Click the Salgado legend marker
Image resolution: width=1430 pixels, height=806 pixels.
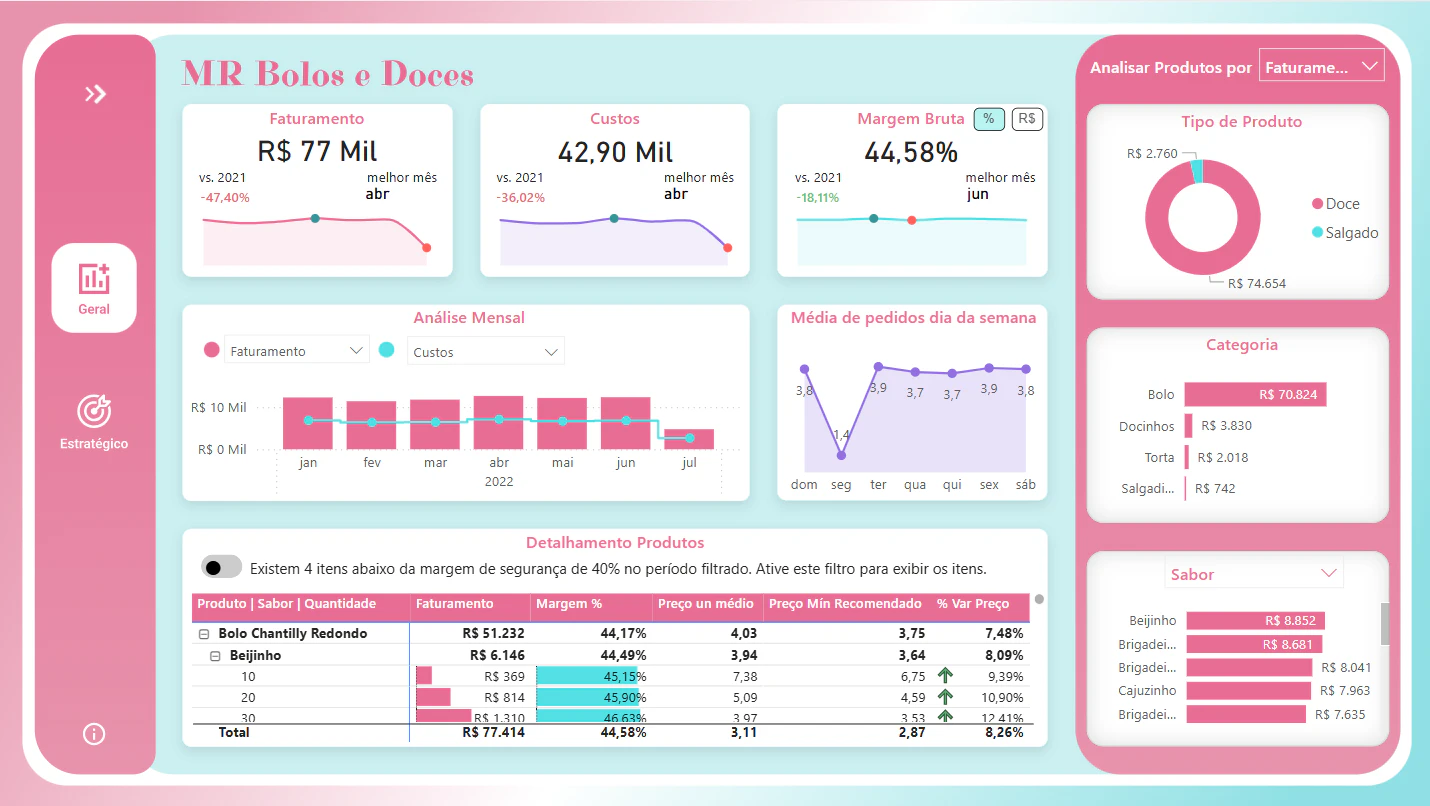click(x=1317, y=233)
